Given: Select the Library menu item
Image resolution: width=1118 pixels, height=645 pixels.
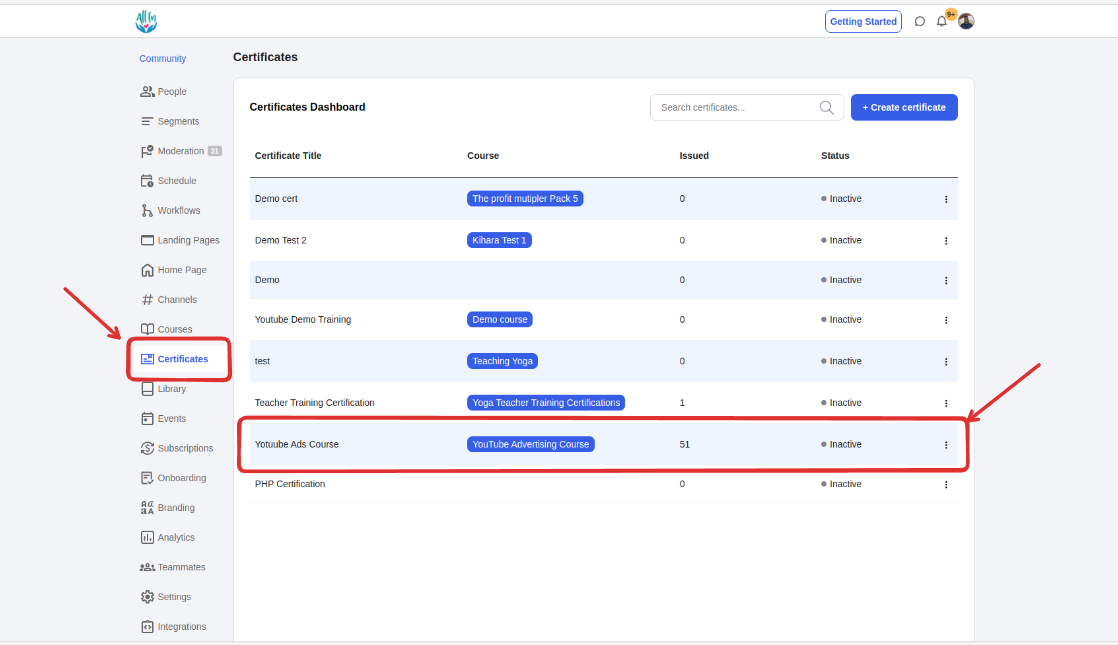Looking at the screenshot, I should tap(172, 388).
